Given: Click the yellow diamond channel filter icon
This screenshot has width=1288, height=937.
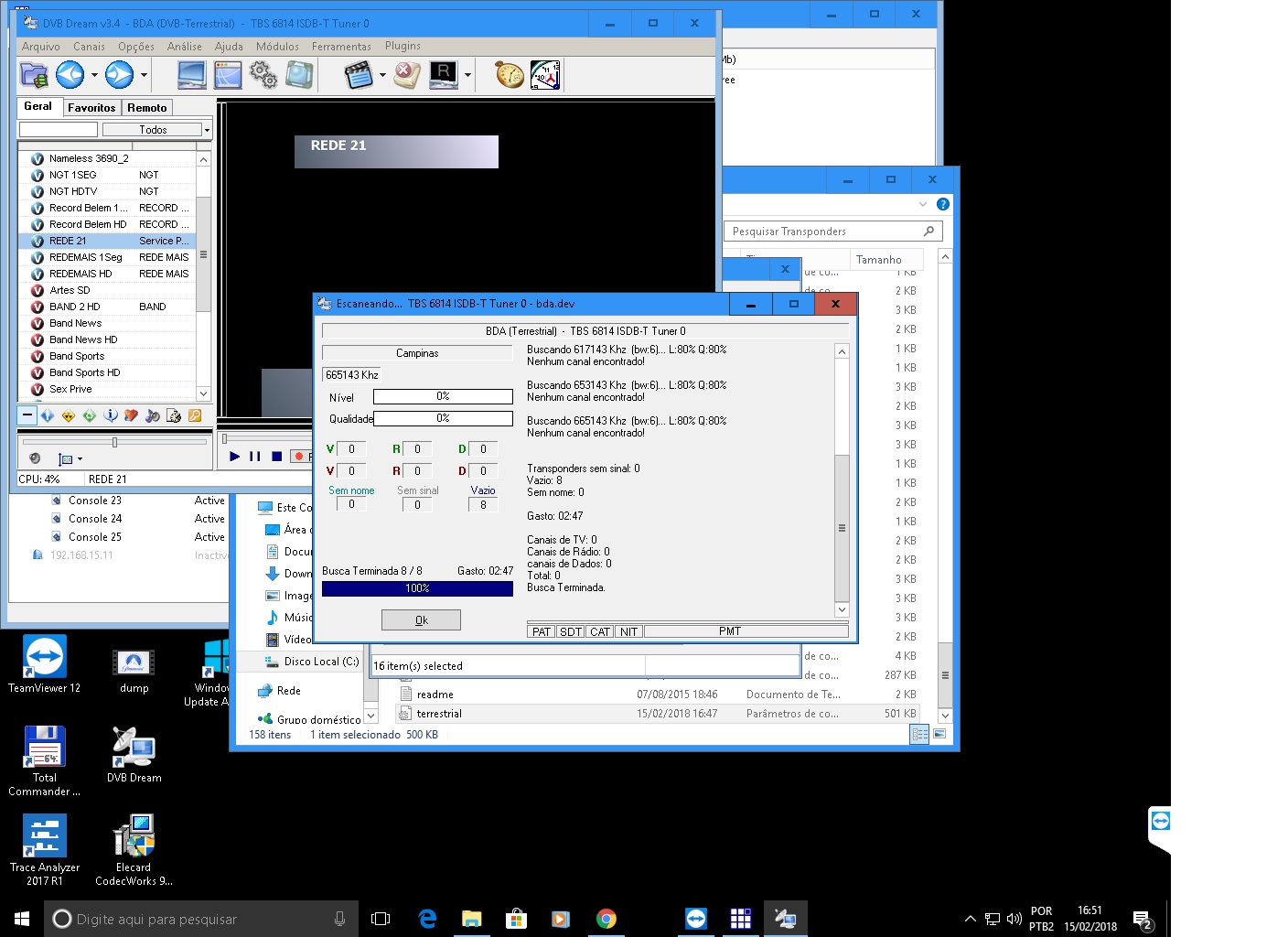Looking at the screenshot, I should point(69,415).
